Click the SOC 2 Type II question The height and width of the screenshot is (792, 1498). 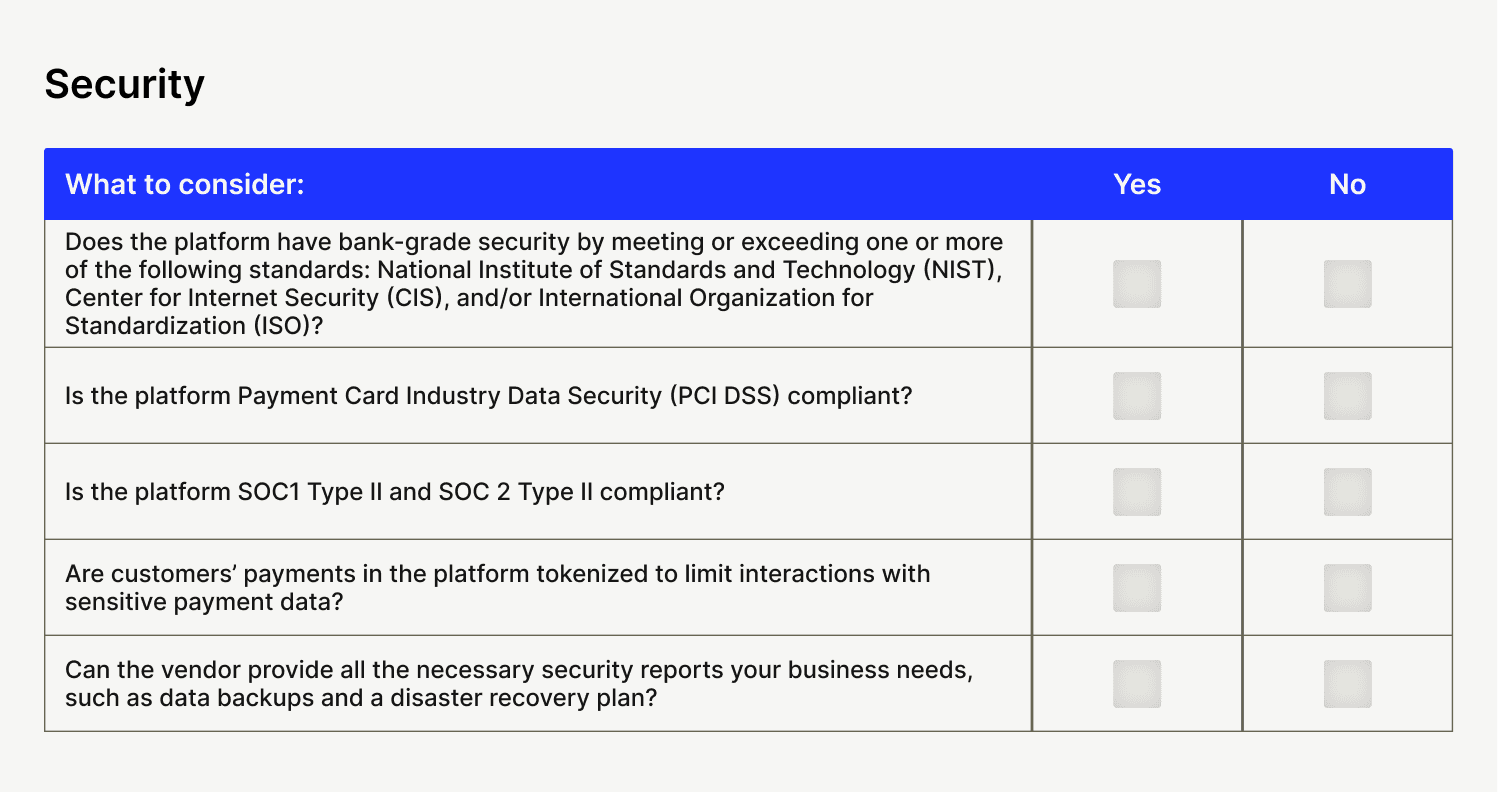[394, 492]
